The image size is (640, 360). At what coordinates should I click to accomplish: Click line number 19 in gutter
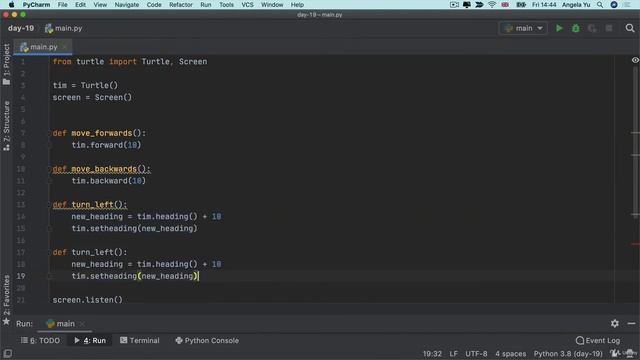point(21,276)
